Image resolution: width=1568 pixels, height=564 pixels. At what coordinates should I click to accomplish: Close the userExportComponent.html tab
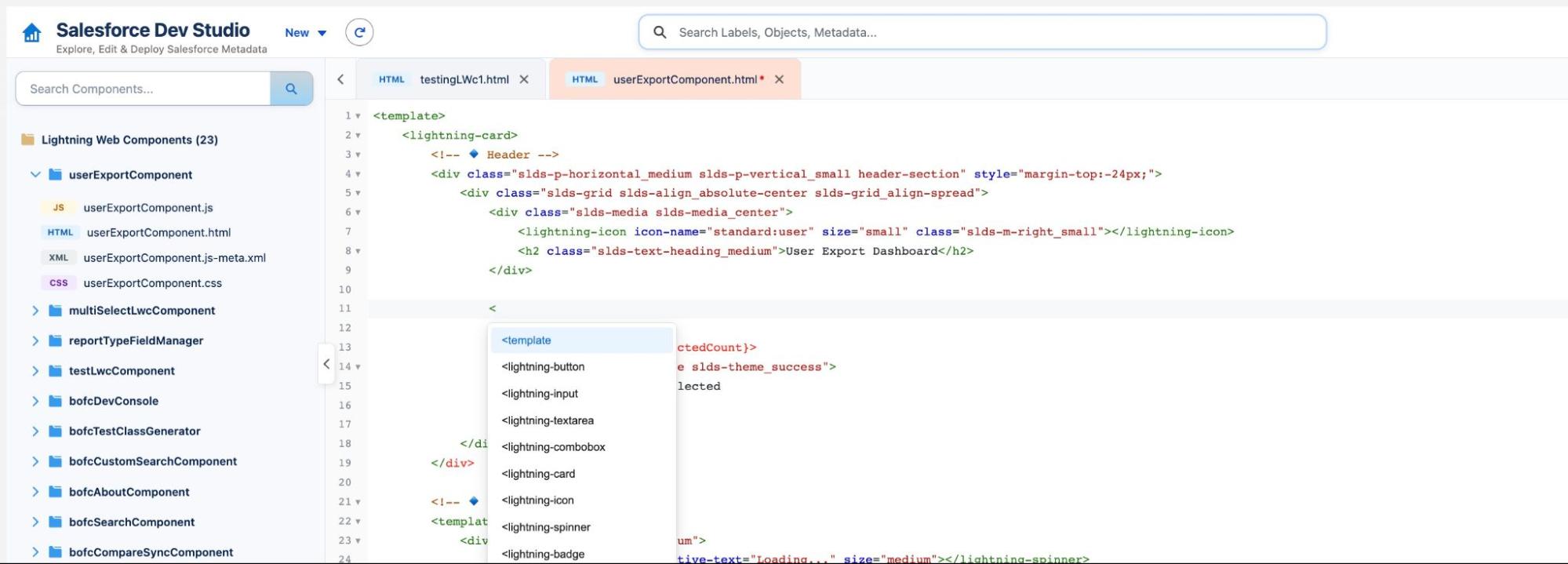click(779, 79)
